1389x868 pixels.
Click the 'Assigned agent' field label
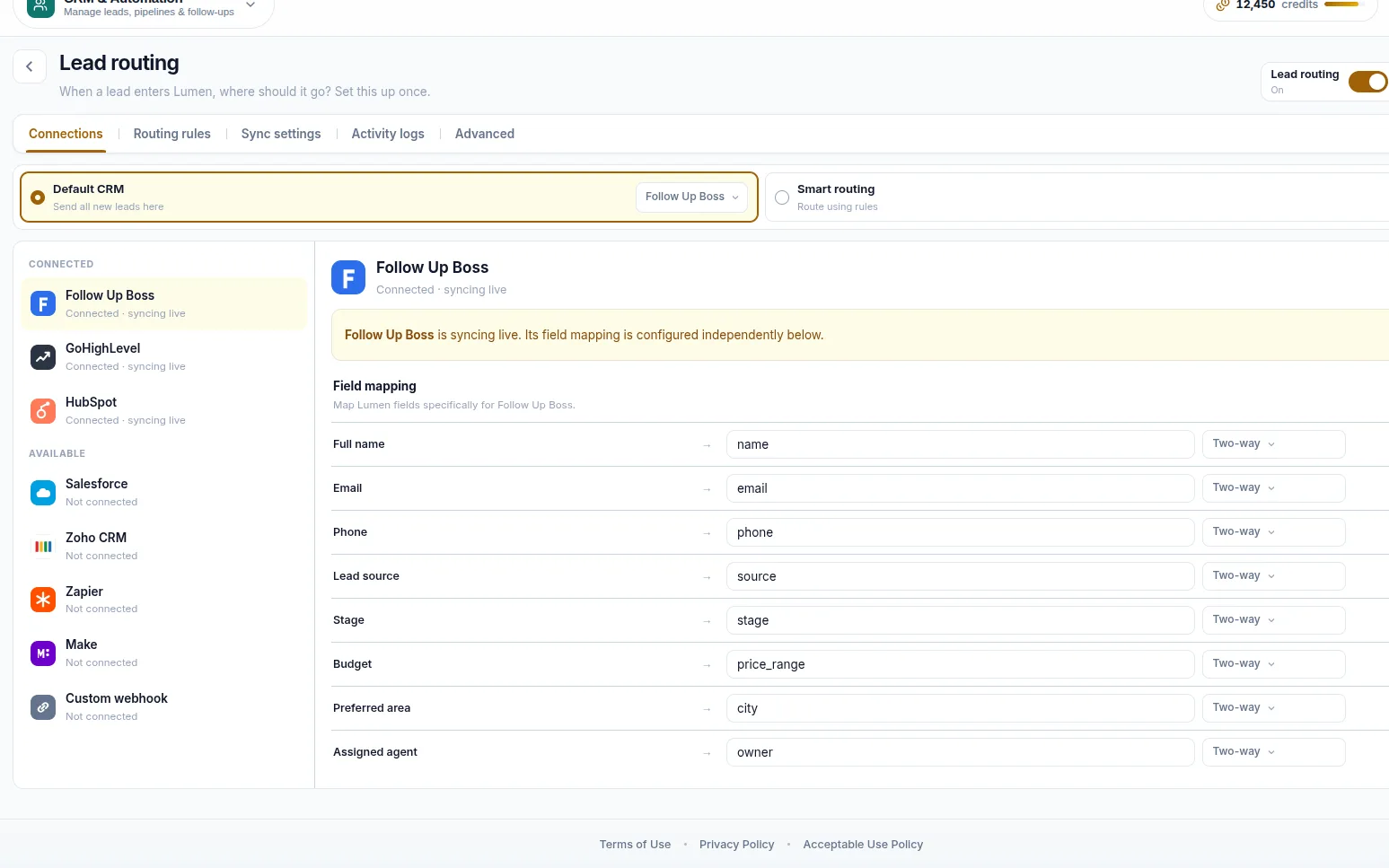click(x=375, y=752)
